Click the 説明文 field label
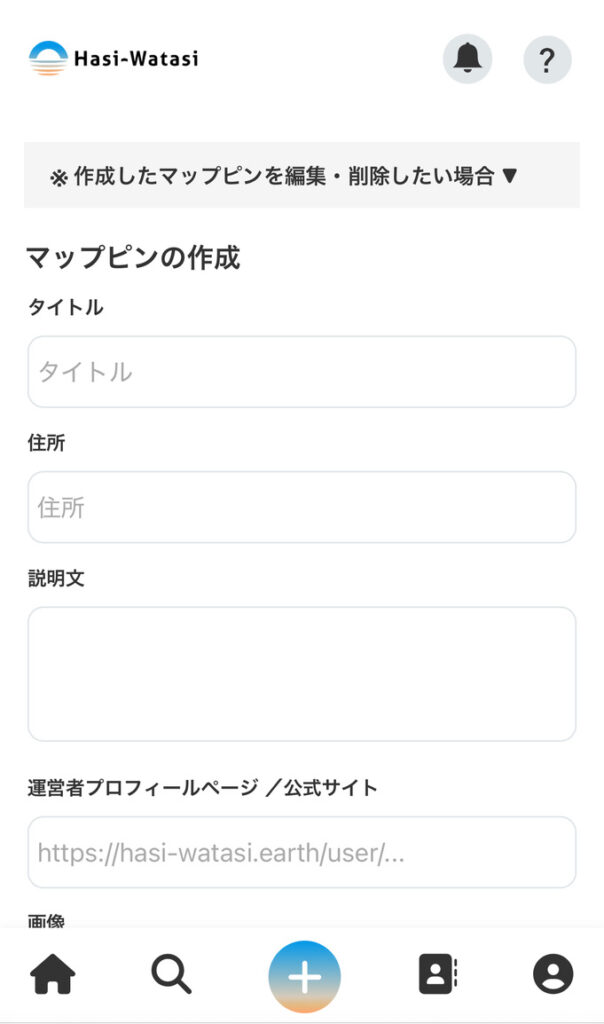The image size is (604, 1024). [56, 578]
